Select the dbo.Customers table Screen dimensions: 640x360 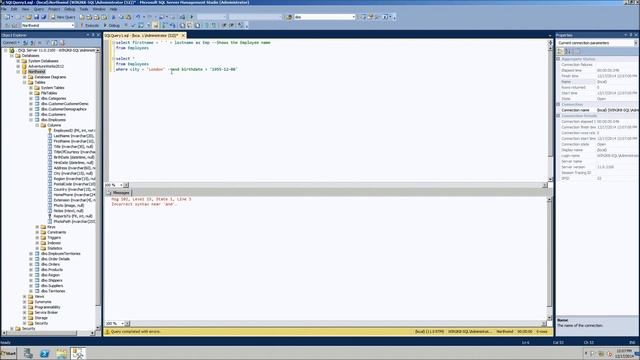(x=53, y=114)
